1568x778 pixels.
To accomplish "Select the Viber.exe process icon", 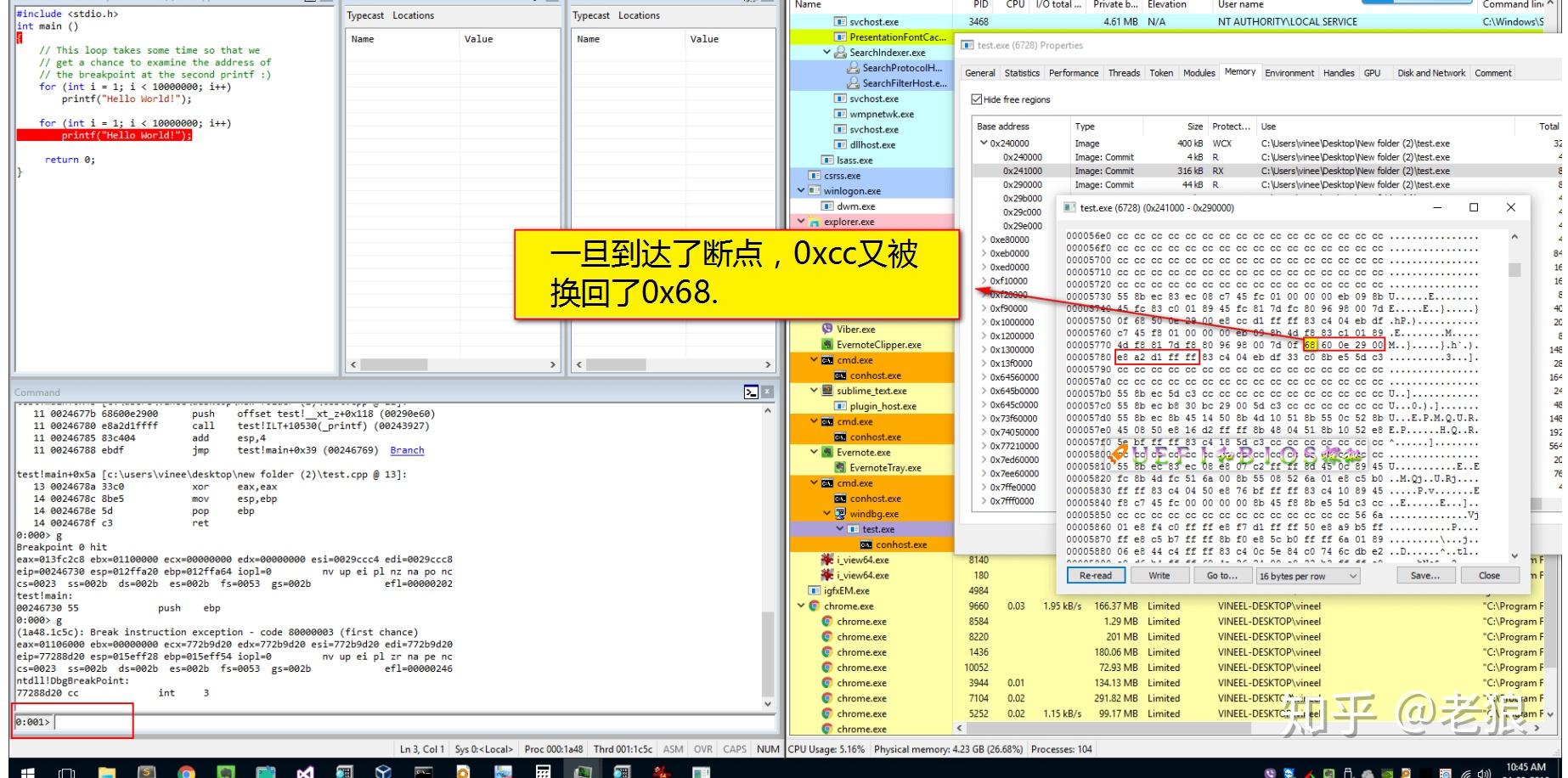I will pyautogui.click(x=827, y=329).
